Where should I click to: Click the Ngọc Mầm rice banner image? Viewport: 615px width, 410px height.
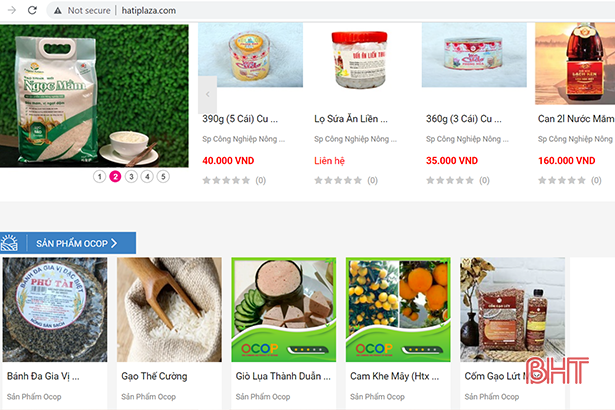[94, 96]
